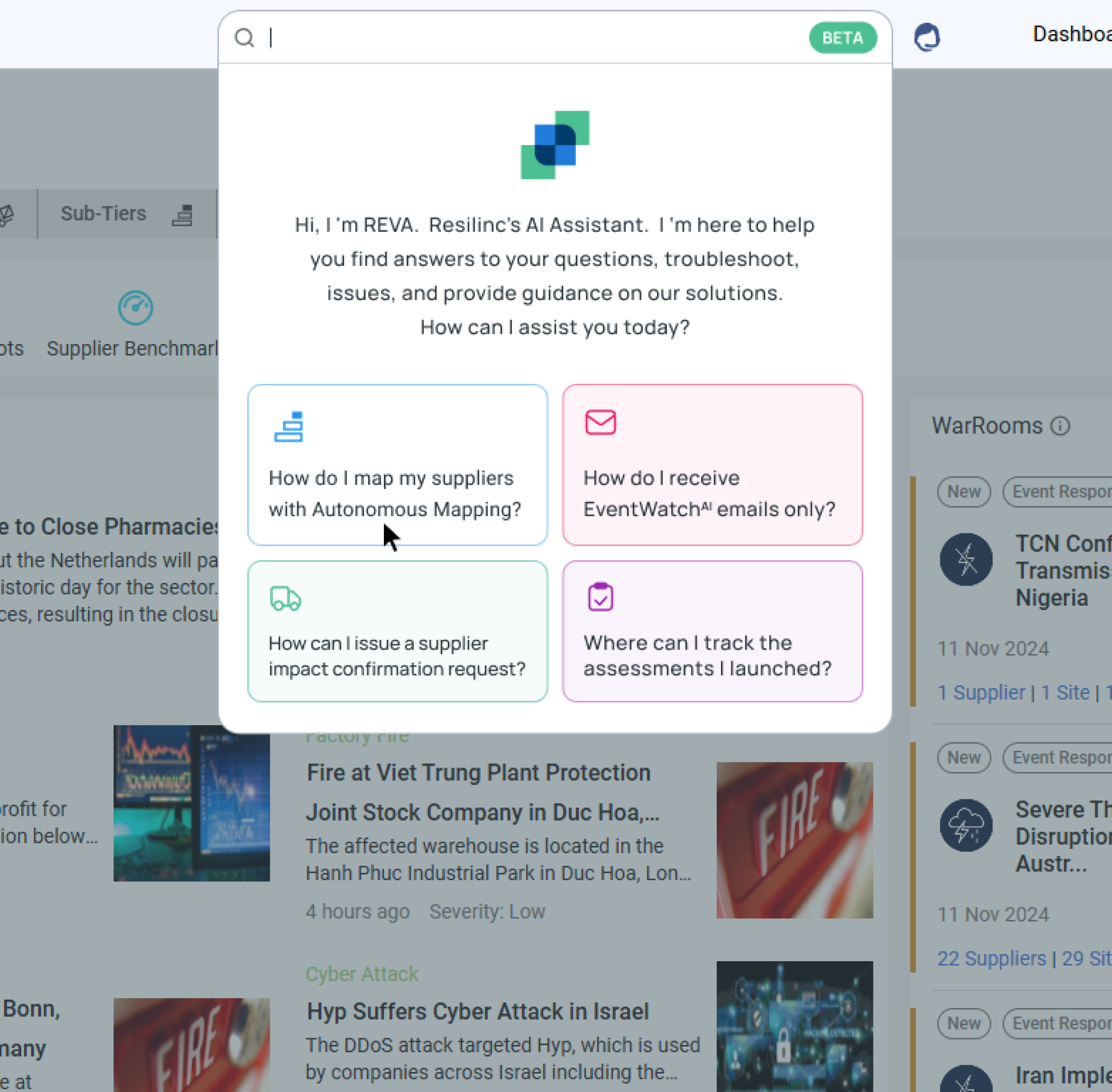Viewport: 1112px width, 1092px height.
Task: Click the Resilinc logo above the greeting
Action: point(554,144)
